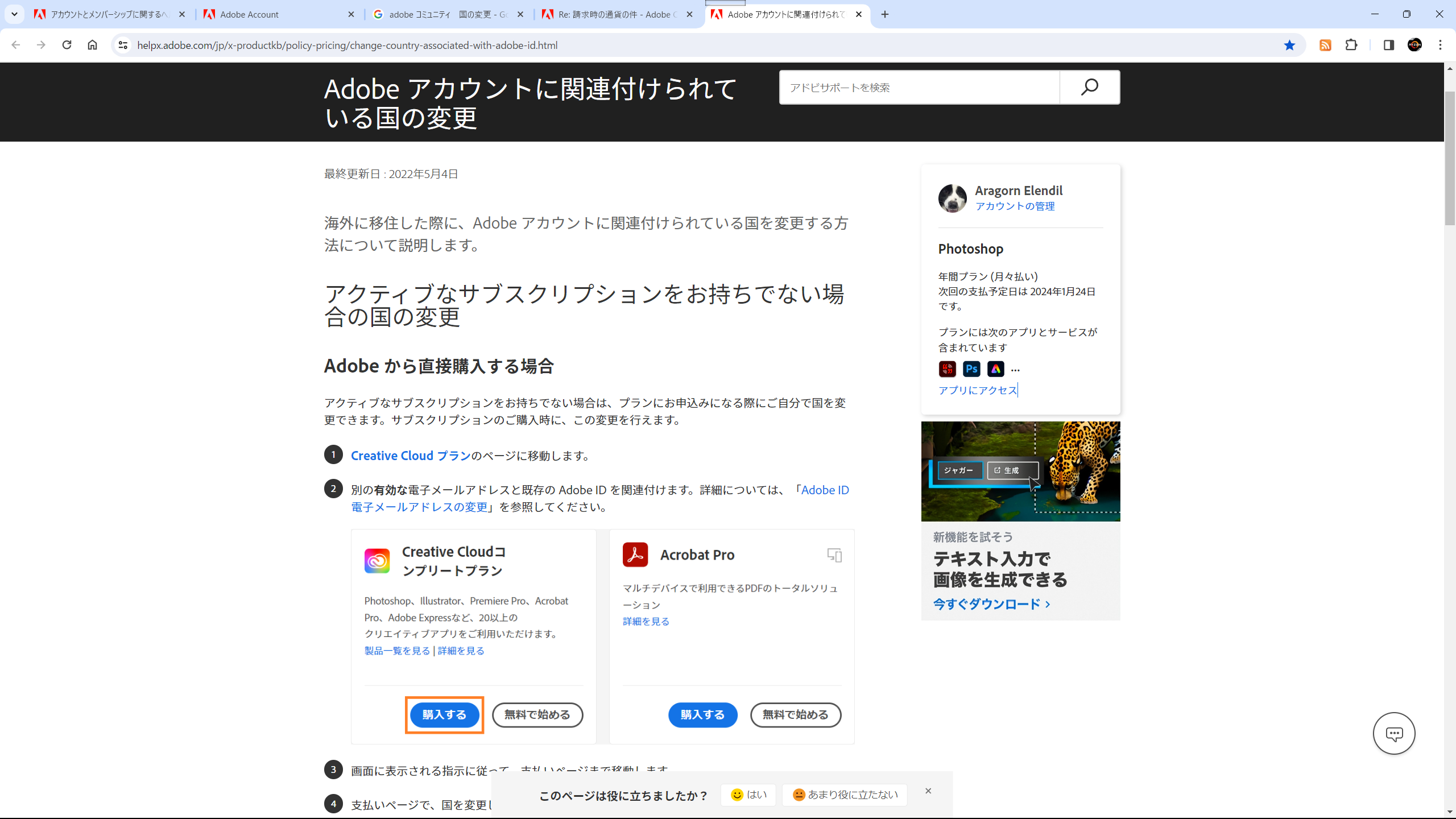Open アプリにアクセス link

(978, 390)
